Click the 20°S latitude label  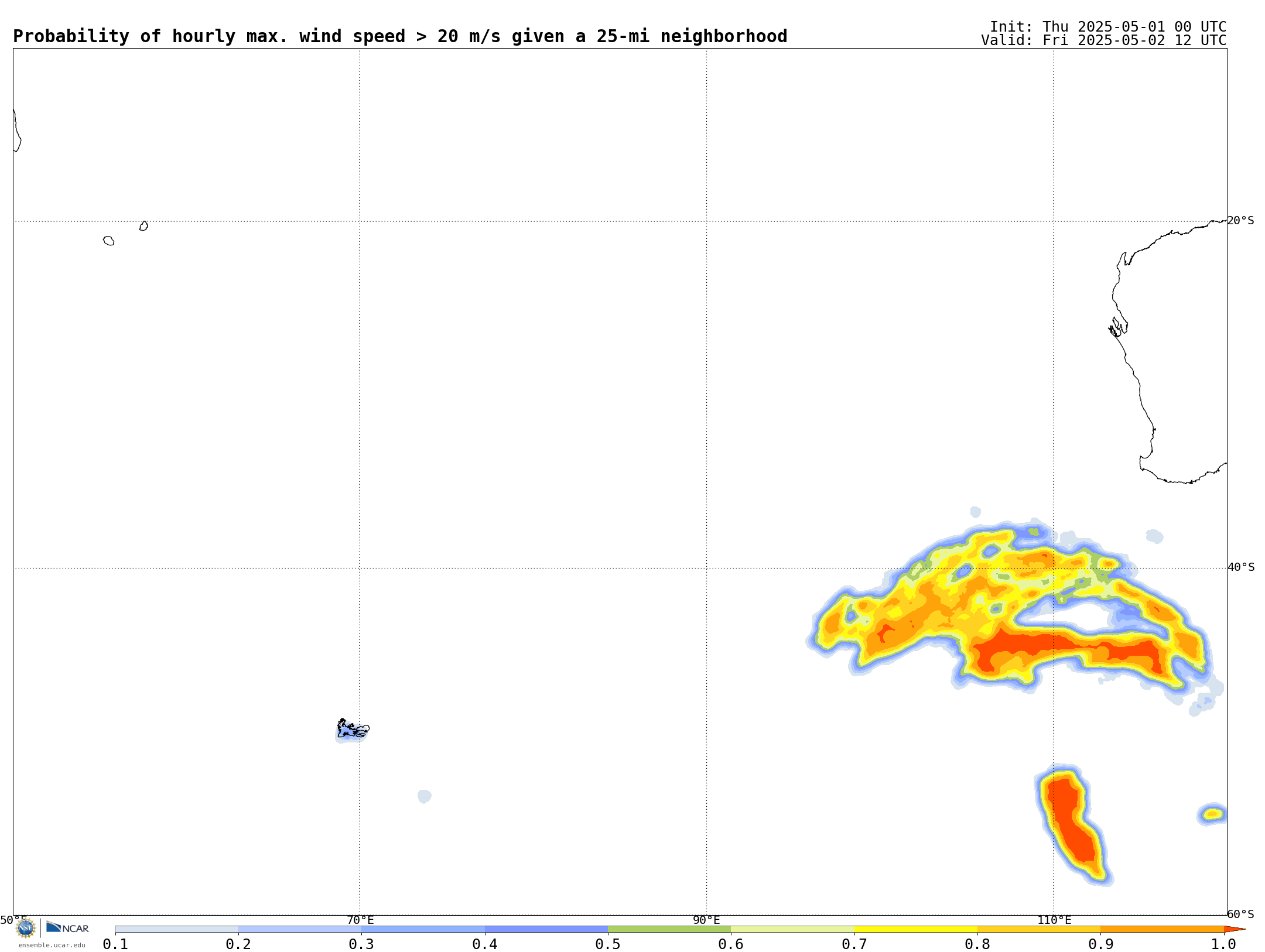pos(1240,221)
